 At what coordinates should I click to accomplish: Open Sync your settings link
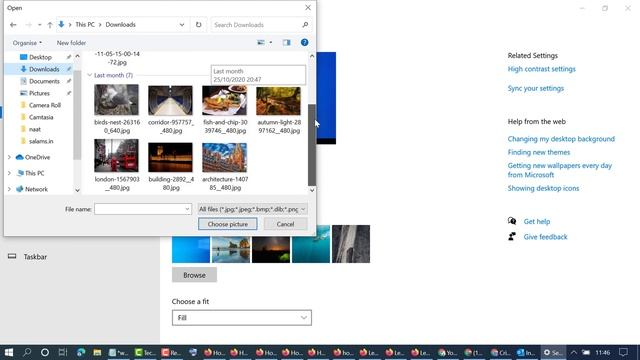[536, 88]
